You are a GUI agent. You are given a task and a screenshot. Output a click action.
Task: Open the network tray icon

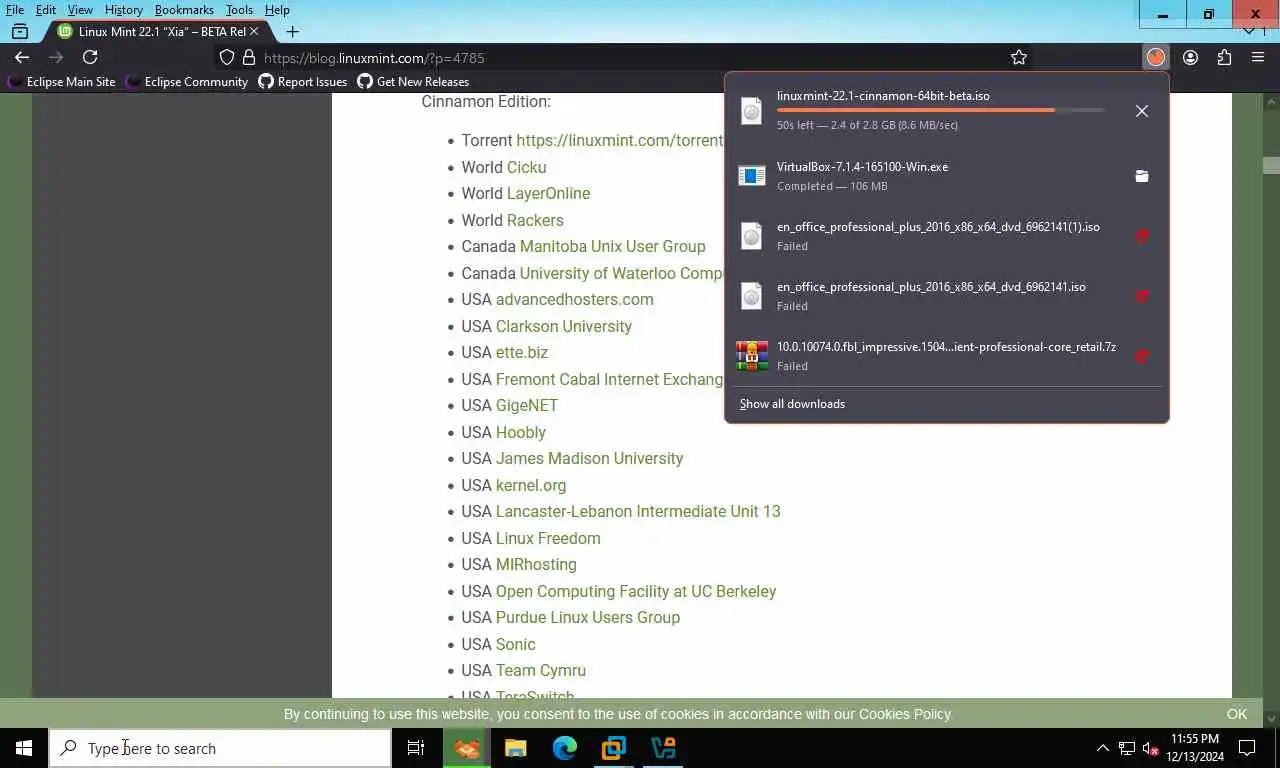click(x=1126, y=748)
